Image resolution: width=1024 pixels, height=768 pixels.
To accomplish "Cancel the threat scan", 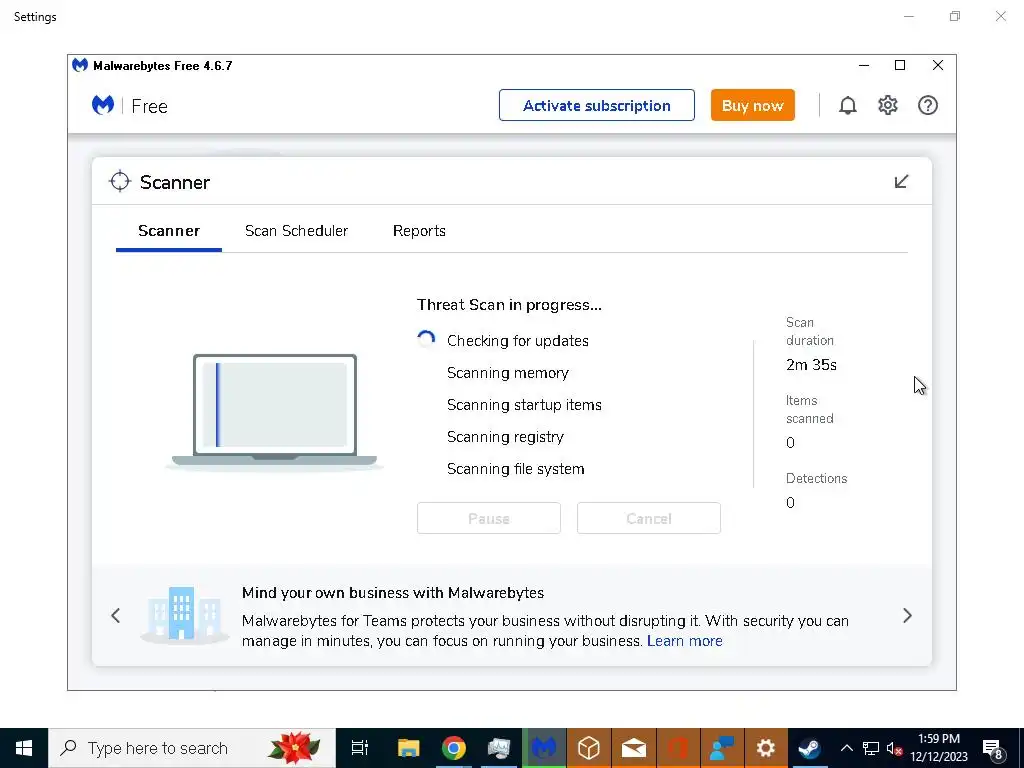I will click(648, 518).
